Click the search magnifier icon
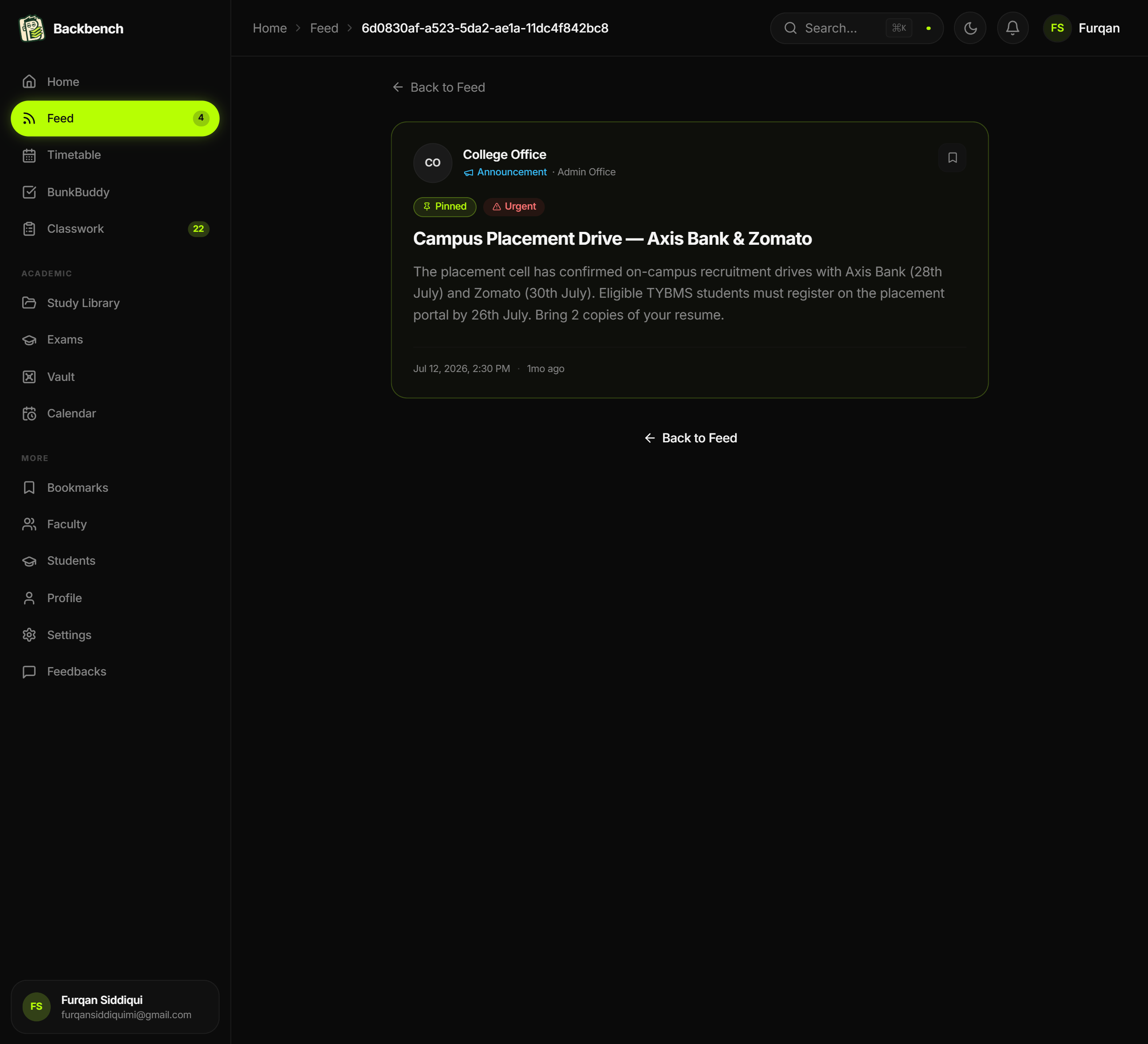This screenshot has height=1044, width=1148. [790, 28]
